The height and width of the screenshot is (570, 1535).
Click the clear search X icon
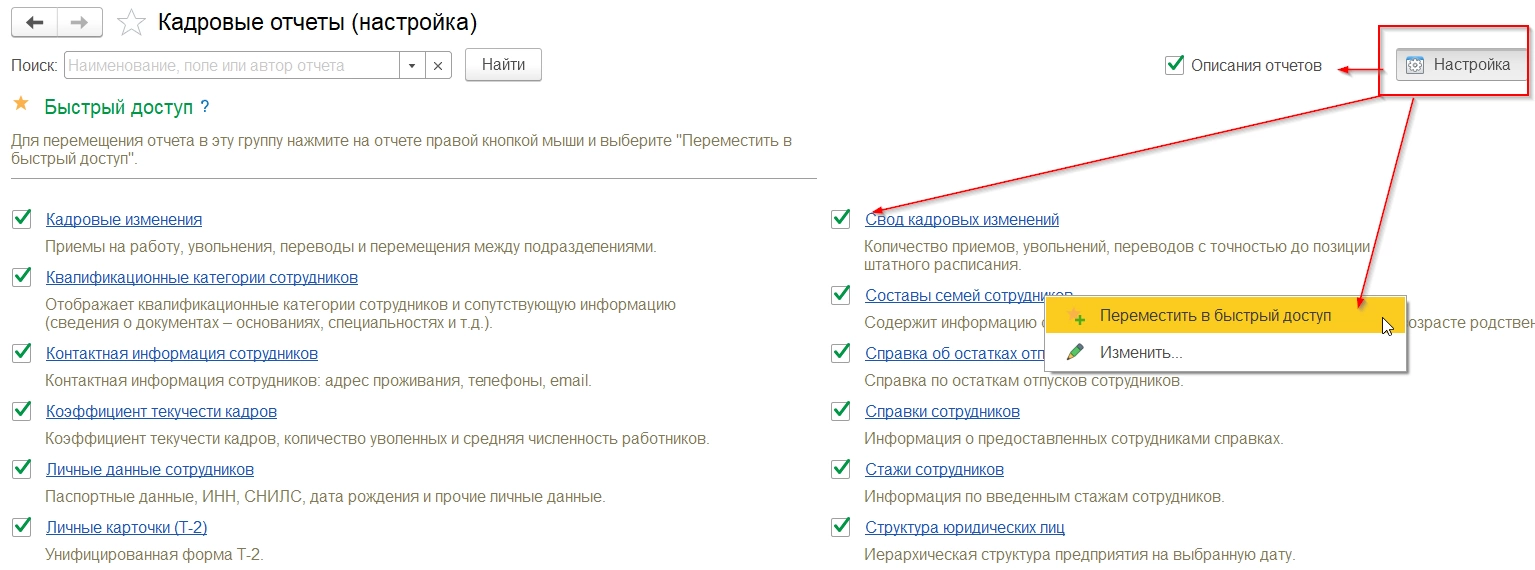tap(438, 66)
